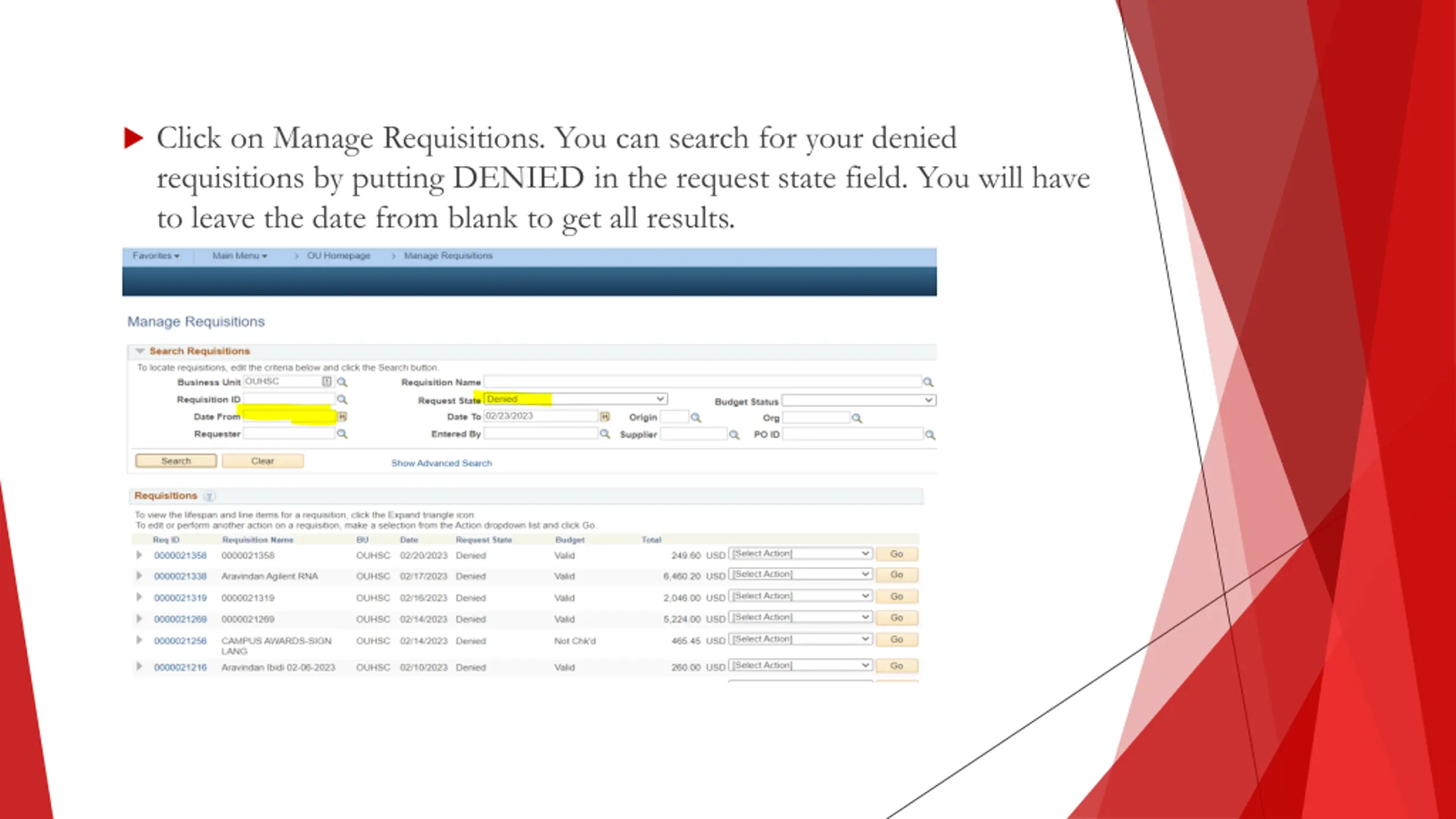Click Go for requisition 0000021256
The image size is (1456, 819).
897,639
